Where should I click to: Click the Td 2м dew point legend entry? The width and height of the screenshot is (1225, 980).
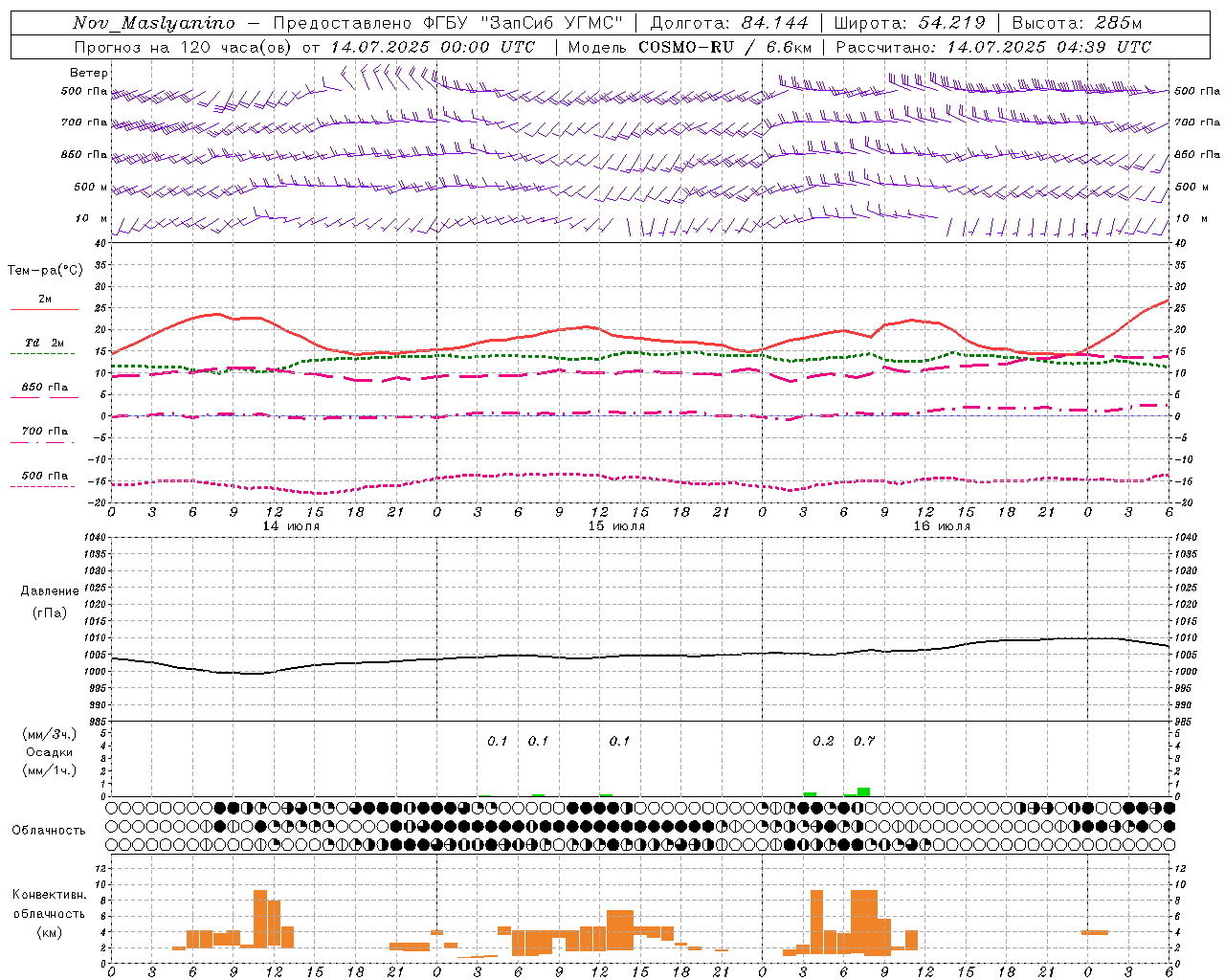pos(45,343)
